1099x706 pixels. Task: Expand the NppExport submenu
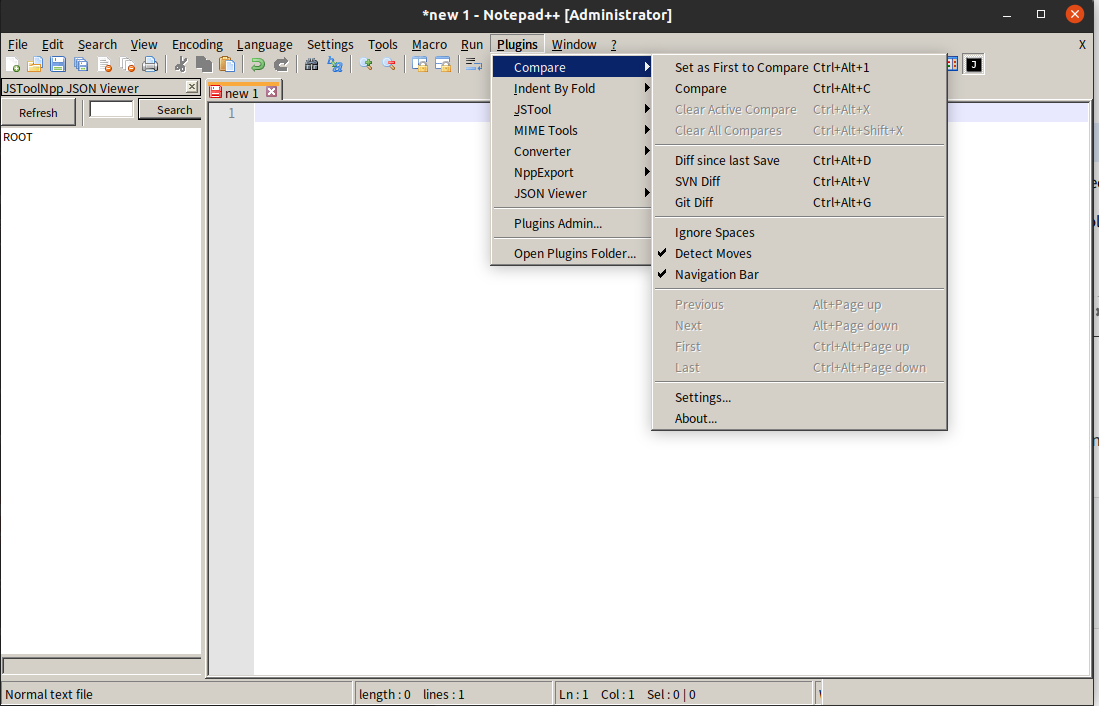pyautogui.click(x=572, y=172)
